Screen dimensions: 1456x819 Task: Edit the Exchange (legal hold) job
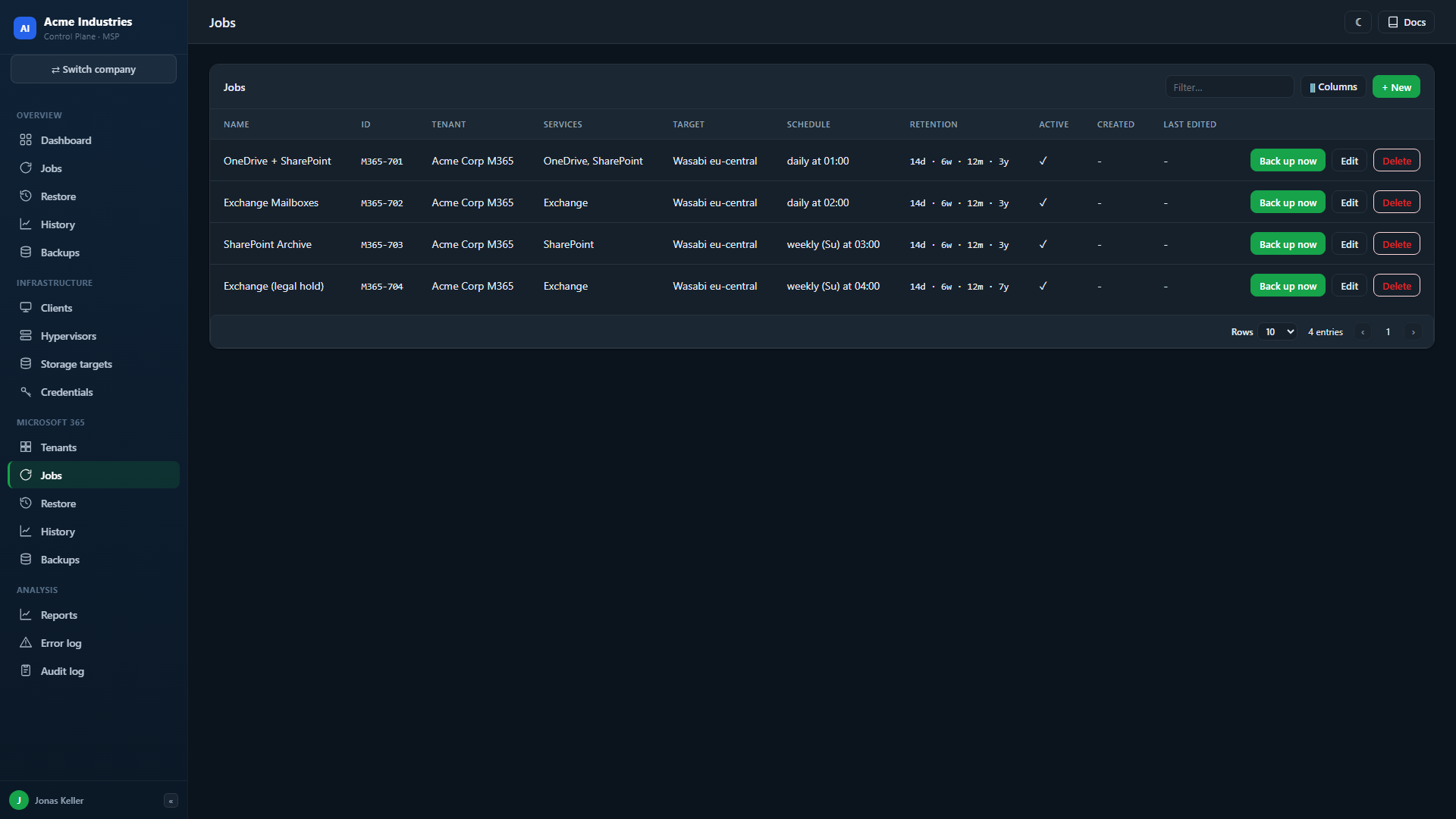pos(1349,286)
